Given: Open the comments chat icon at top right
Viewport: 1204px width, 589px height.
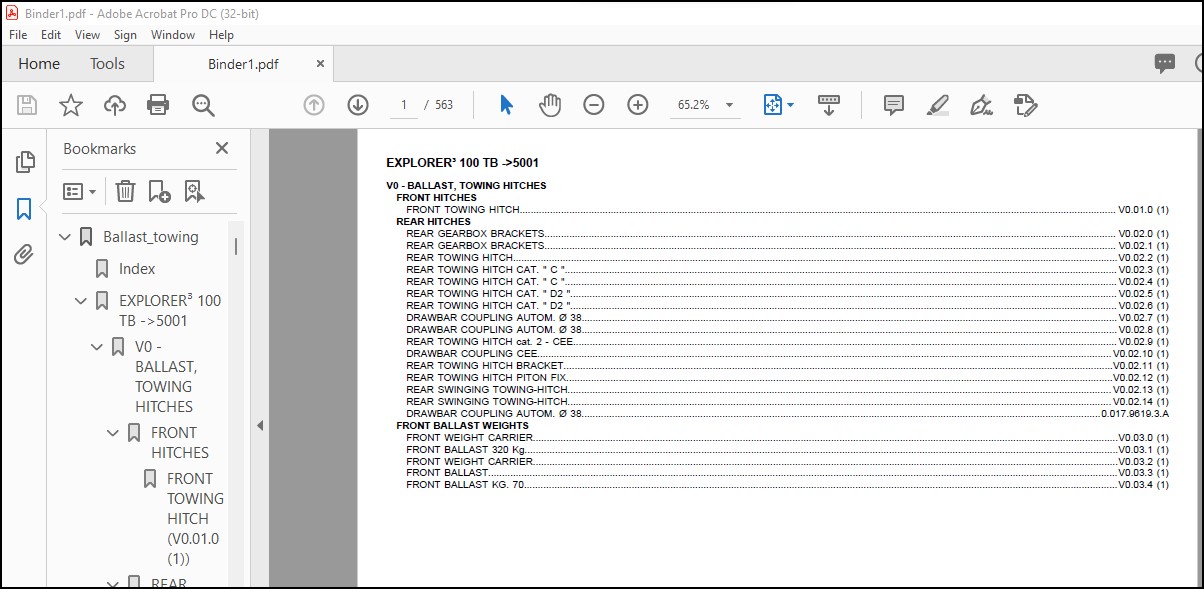Looking at the screenshot, I should 1165,64.
